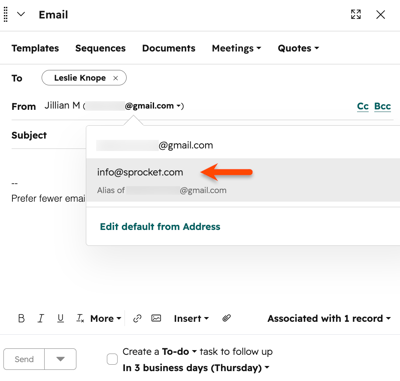Open the More formatting dropdown
The height and width of the screenshot is (381, 400).
coord(105,318)
